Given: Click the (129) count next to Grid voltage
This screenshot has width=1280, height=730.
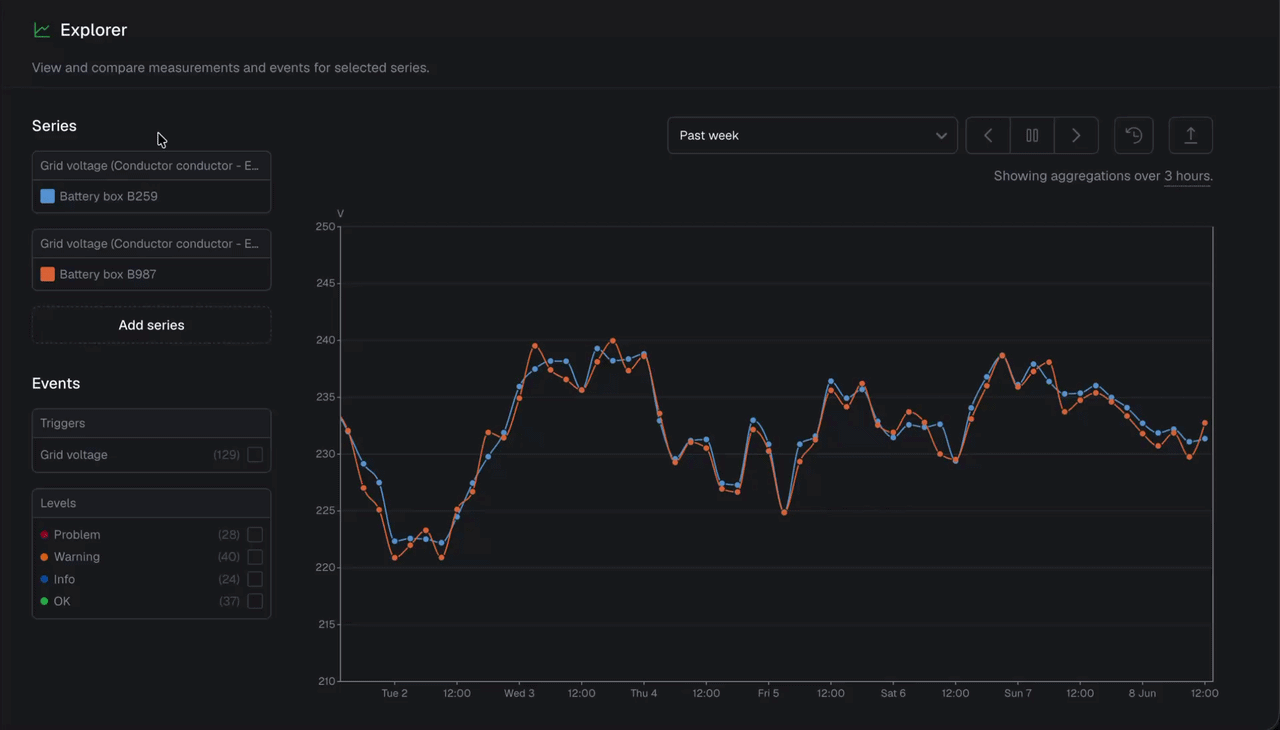Looking at the screenshot, I should (226, 455).
